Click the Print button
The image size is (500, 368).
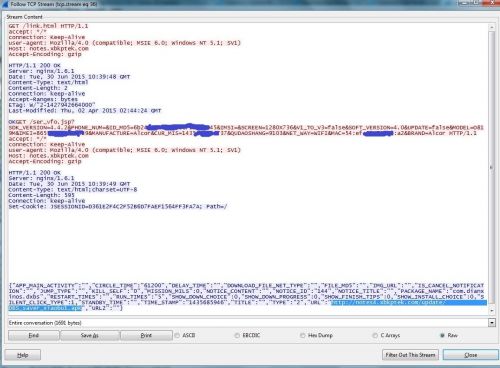(146, 335)
